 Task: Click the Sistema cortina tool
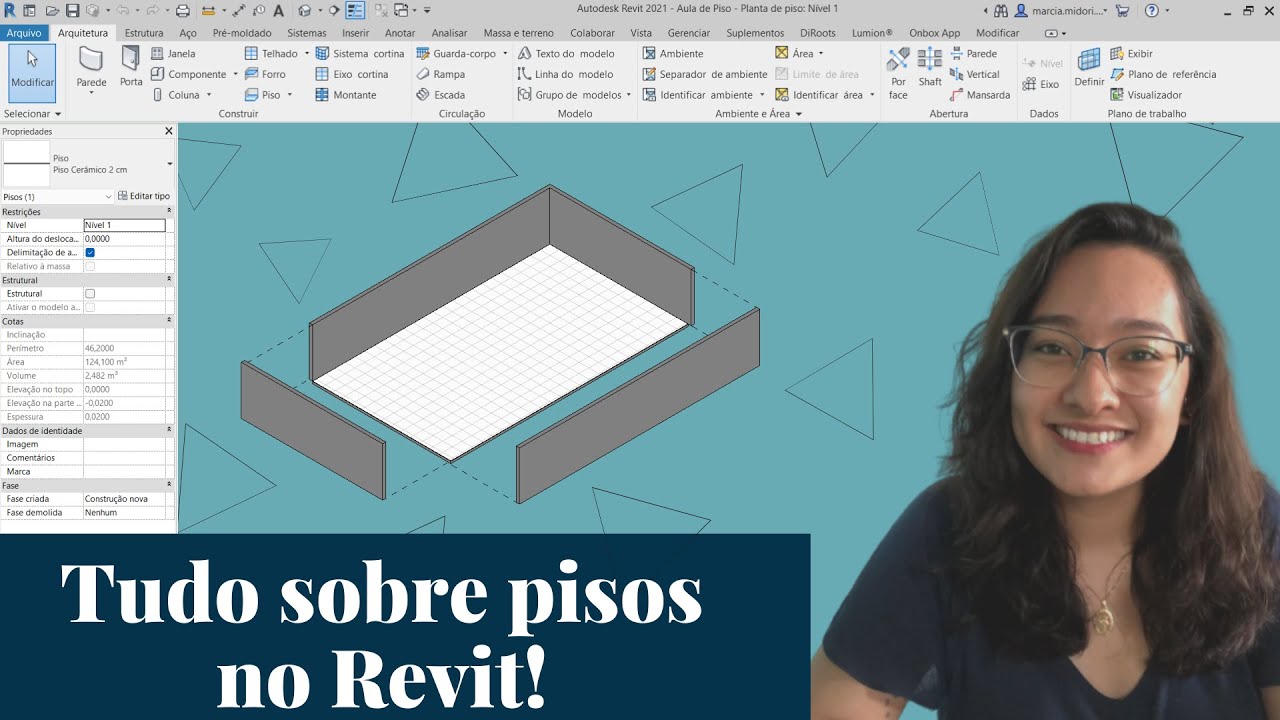[x=359, y=53]
